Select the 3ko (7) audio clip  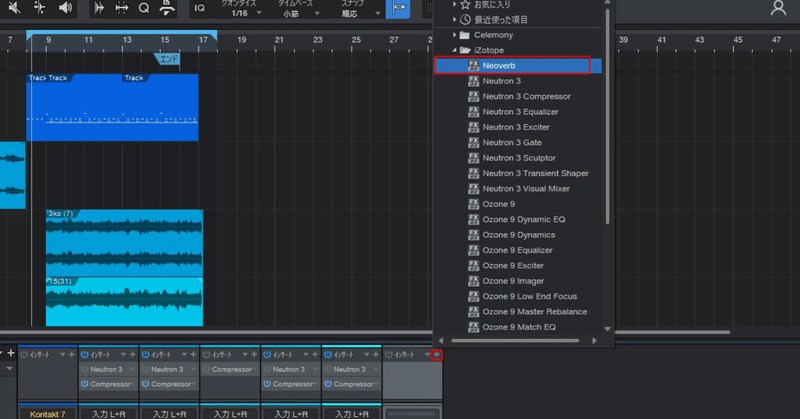click(x=124, y=243)
